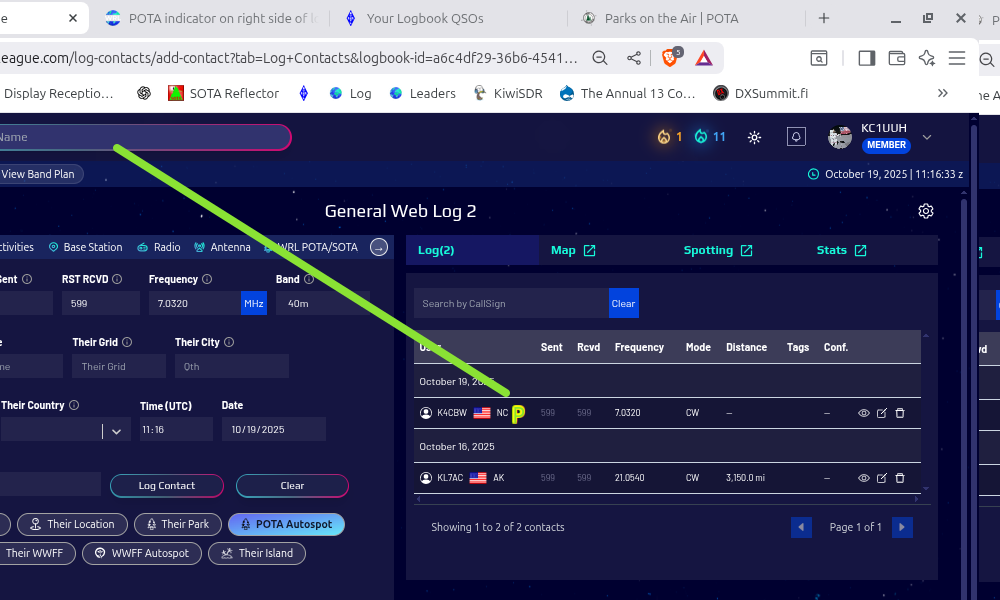Open the Band 40m dropdown

coord(323,304)
